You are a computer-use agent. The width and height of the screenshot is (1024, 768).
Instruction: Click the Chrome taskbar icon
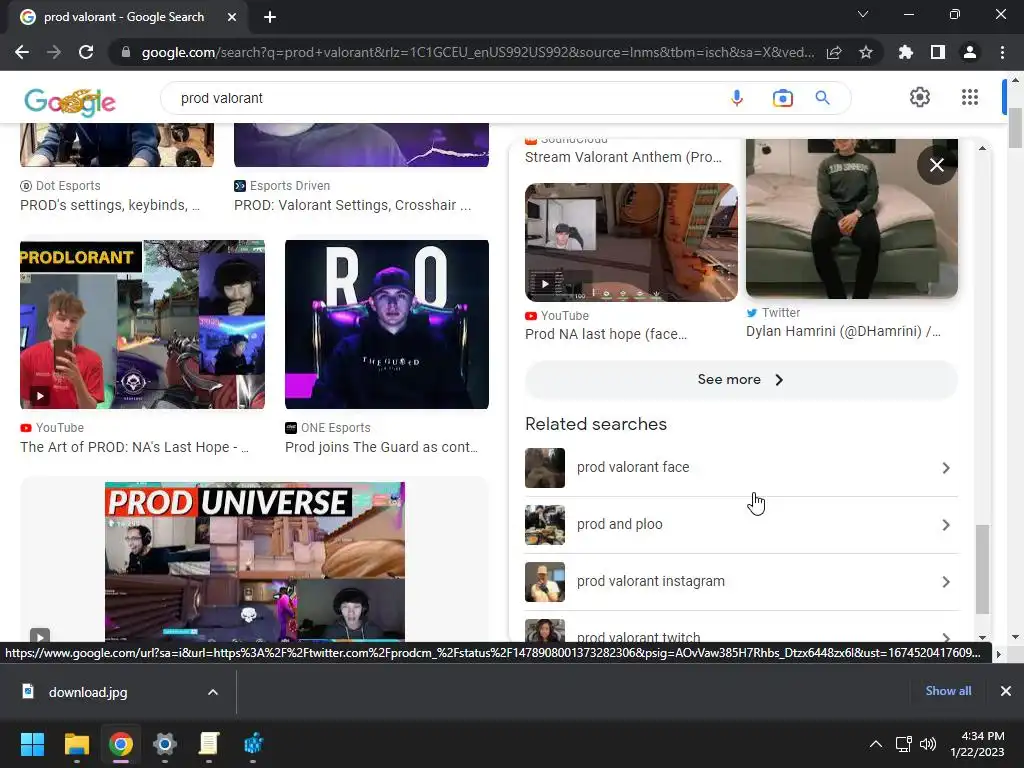tap(121, 744)
